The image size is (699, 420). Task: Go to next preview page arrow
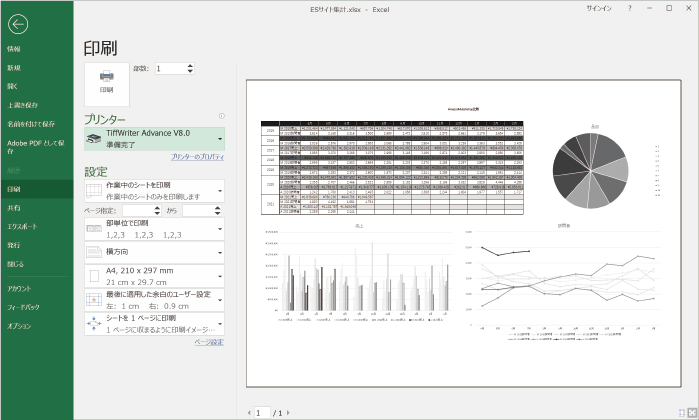288,412
